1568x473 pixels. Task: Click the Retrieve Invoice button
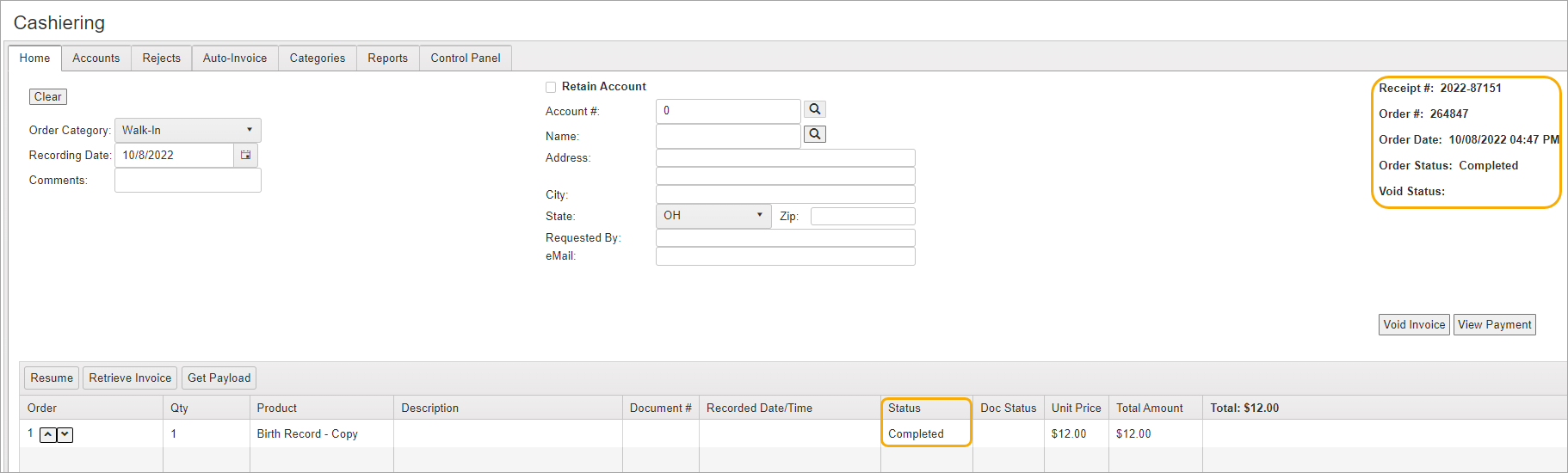point(130,378)
